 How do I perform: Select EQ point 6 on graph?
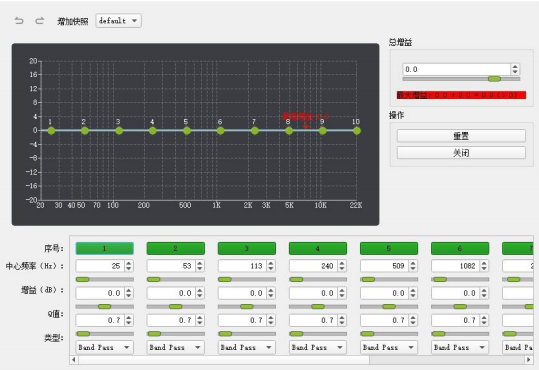point(220,131)
